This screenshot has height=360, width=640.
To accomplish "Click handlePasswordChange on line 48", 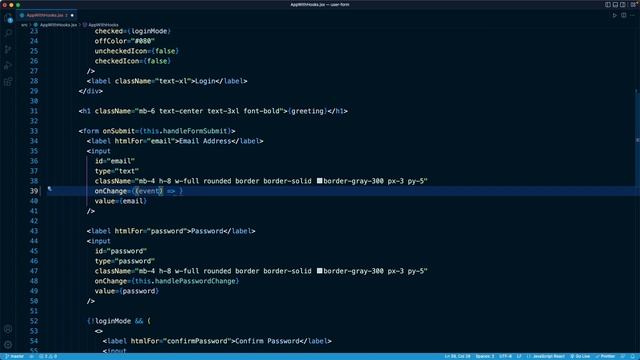I will tap(195, 281).
